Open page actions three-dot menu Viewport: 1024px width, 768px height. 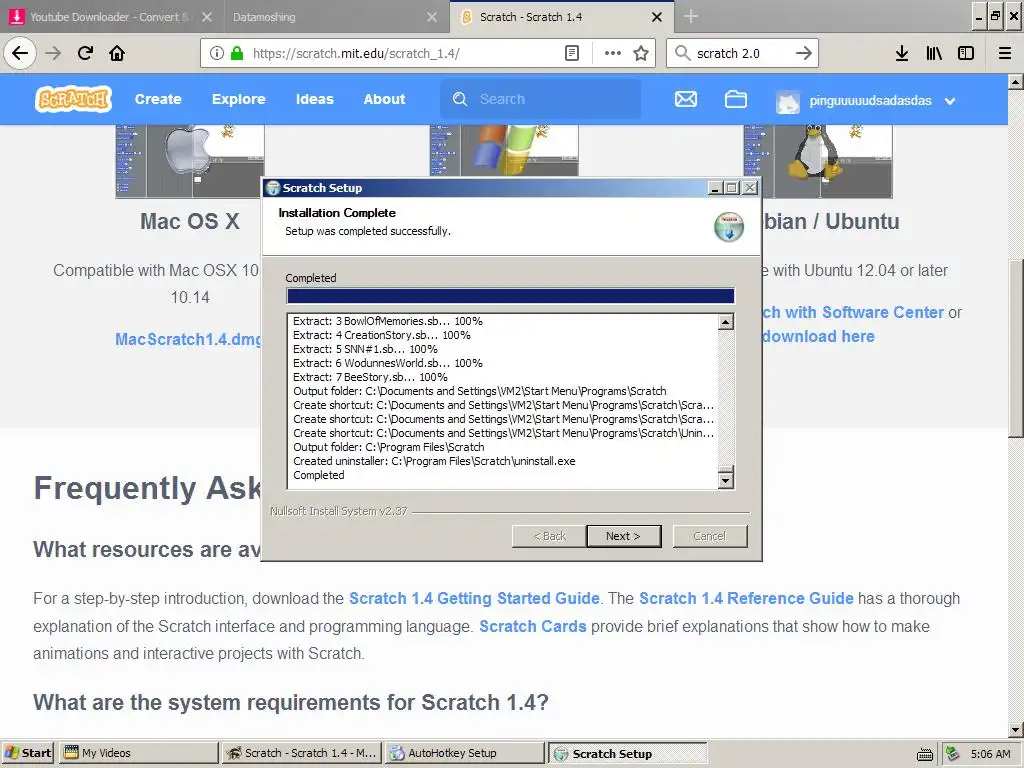[613, 53]
